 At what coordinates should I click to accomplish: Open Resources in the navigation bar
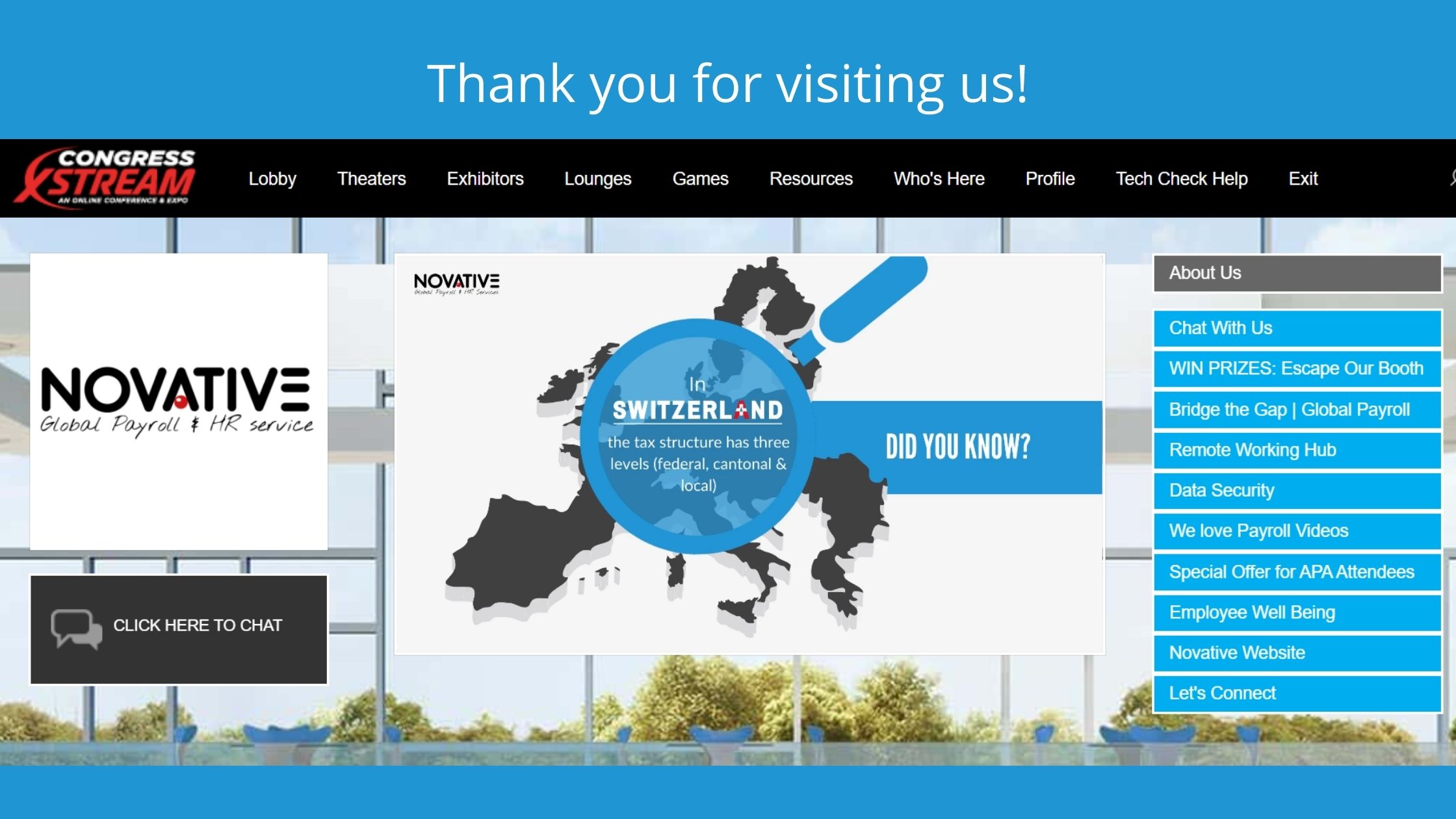point(811,179)
